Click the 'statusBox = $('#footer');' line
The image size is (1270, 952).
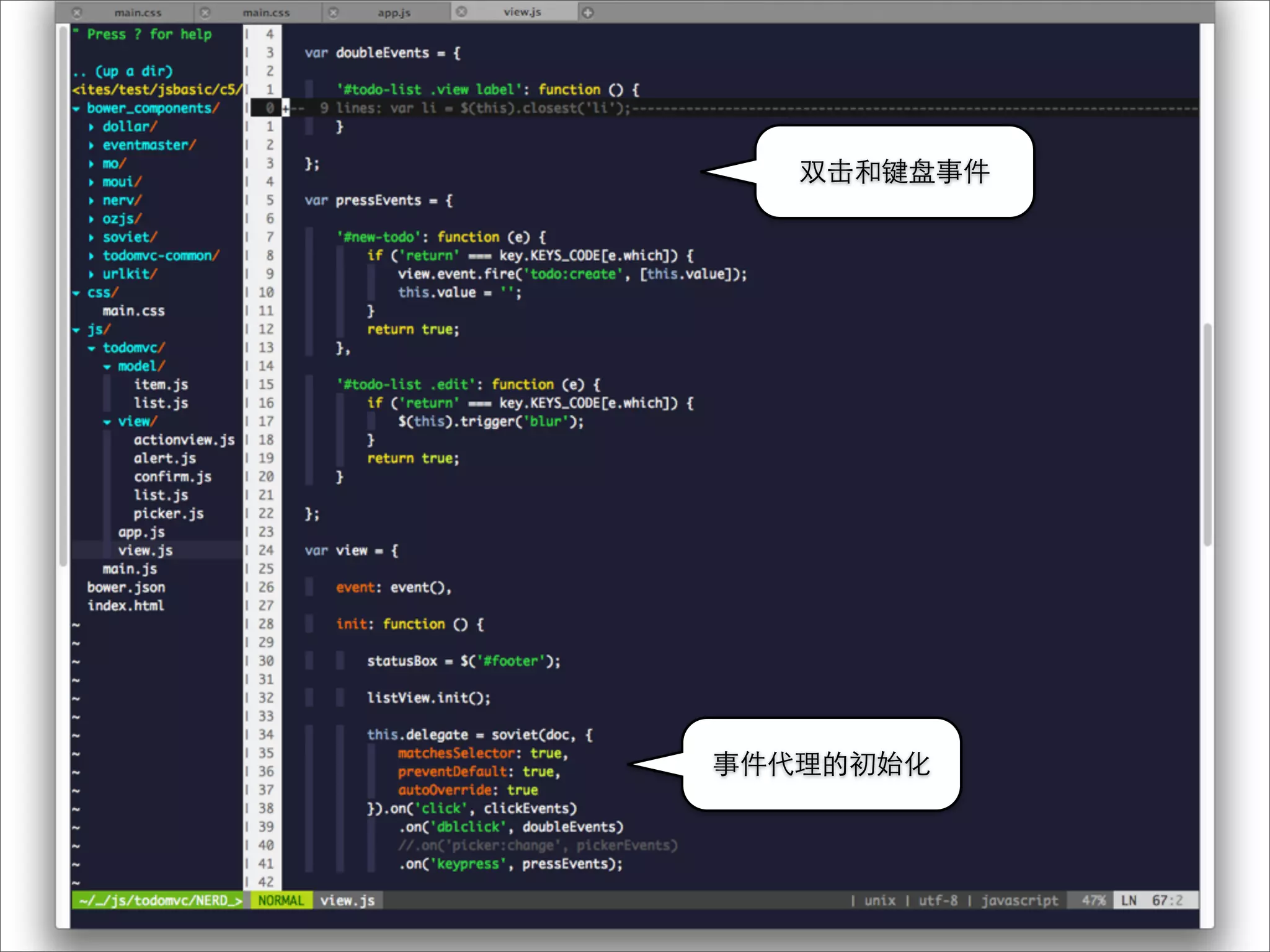463,661
